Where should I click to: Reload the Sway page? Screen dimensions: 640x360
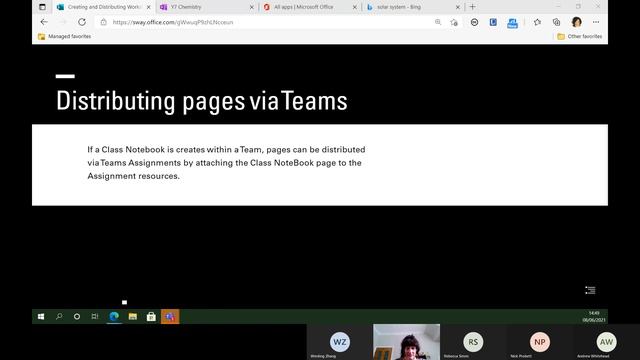coord(82,22)
